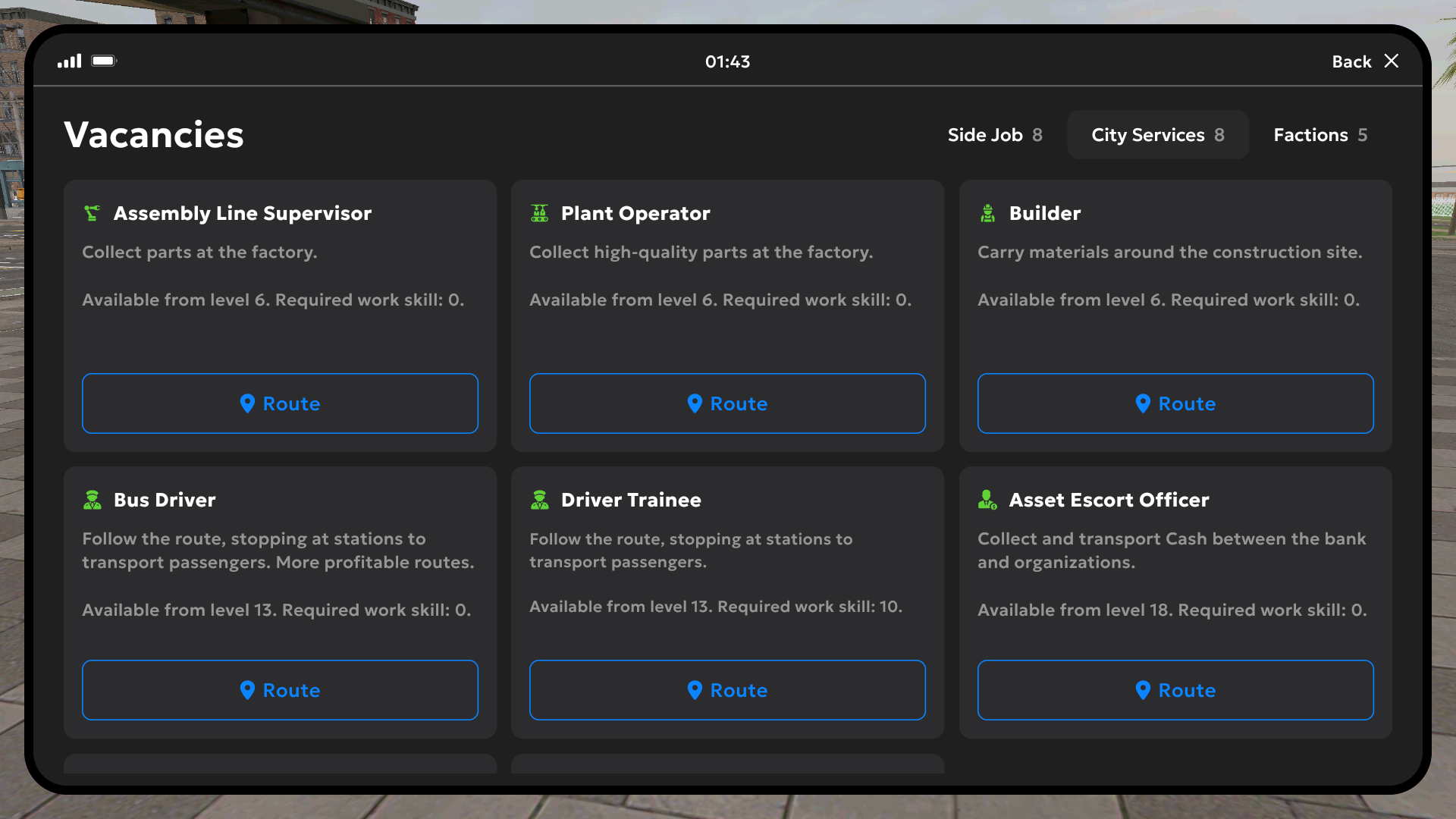
Task: Click the Driver Trainee person icon
Action: click(x=539, y=500)
